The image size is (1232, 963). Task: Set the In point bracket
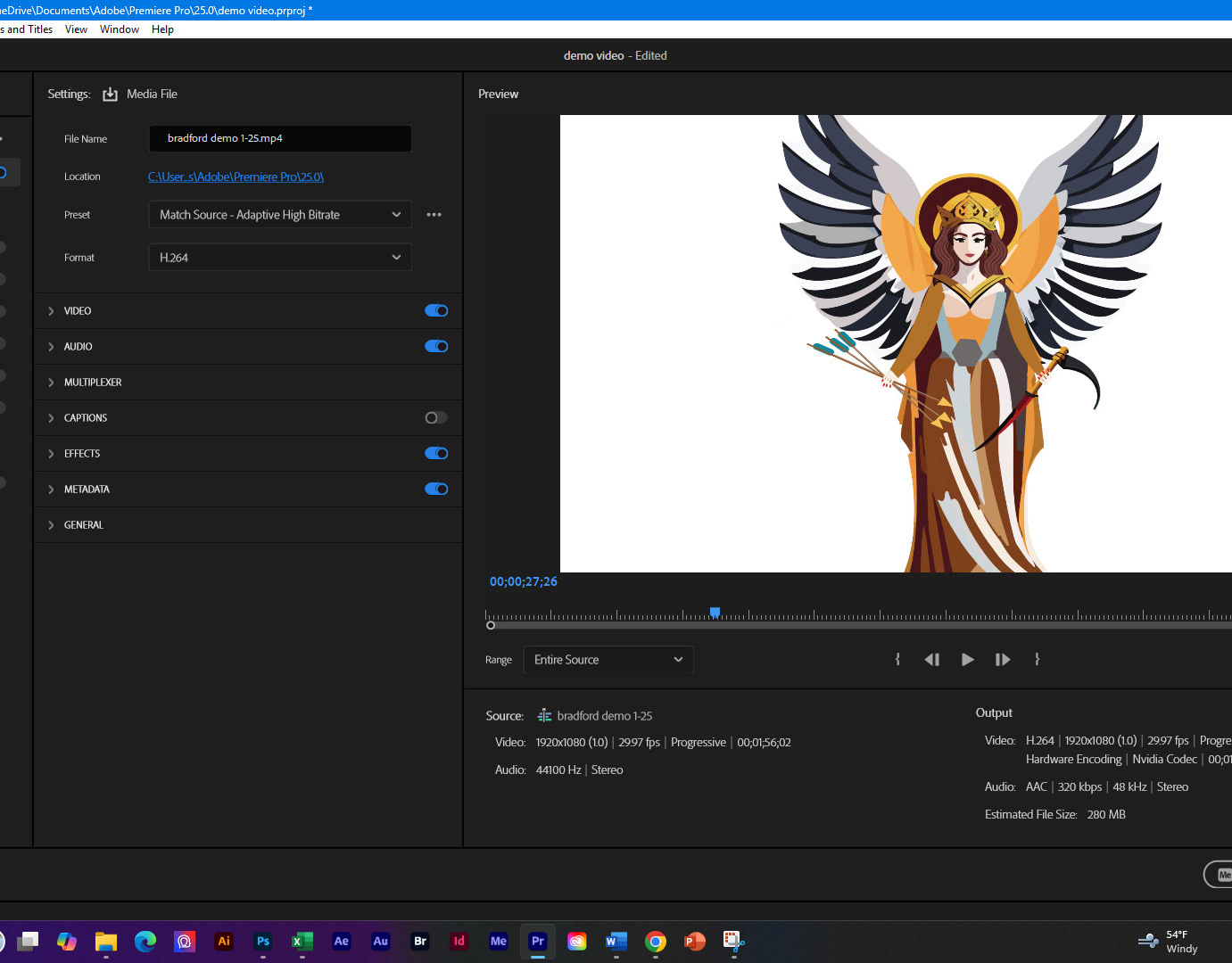tap(897, 660)
